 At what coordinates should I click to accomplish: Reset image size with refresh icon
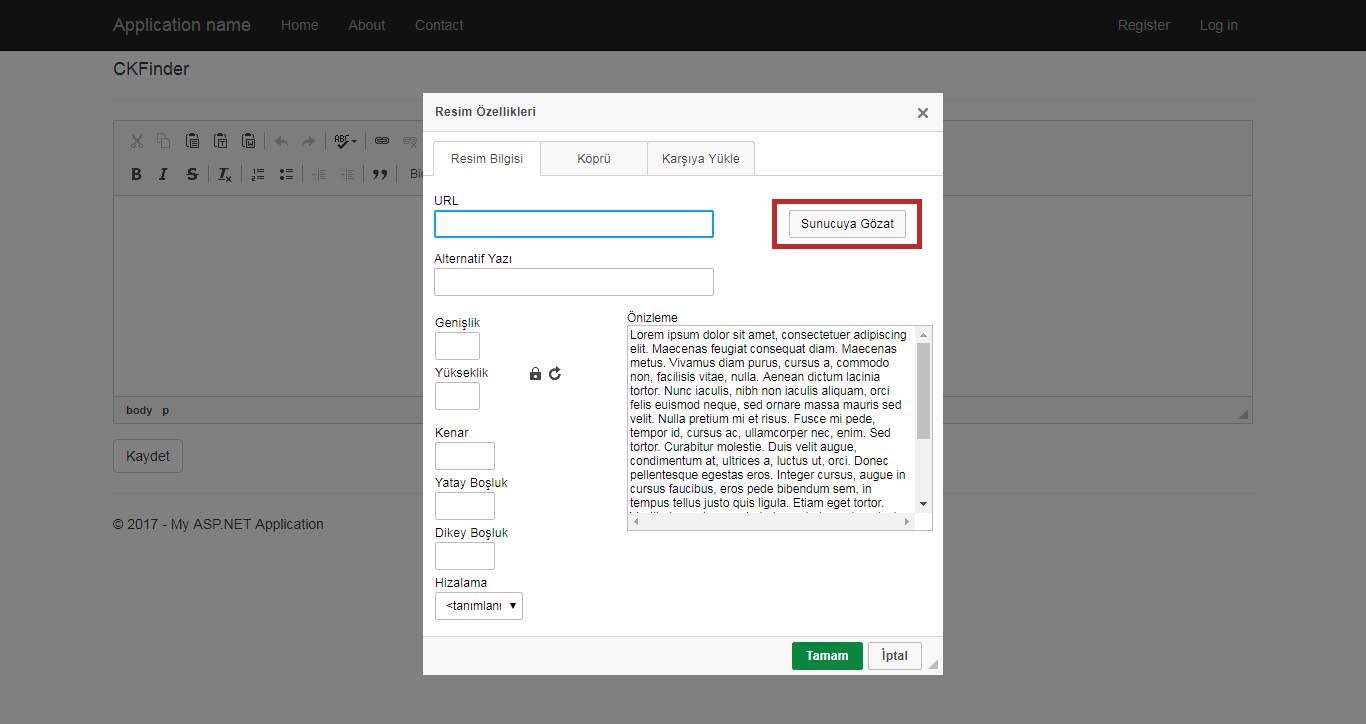(555, 373)
